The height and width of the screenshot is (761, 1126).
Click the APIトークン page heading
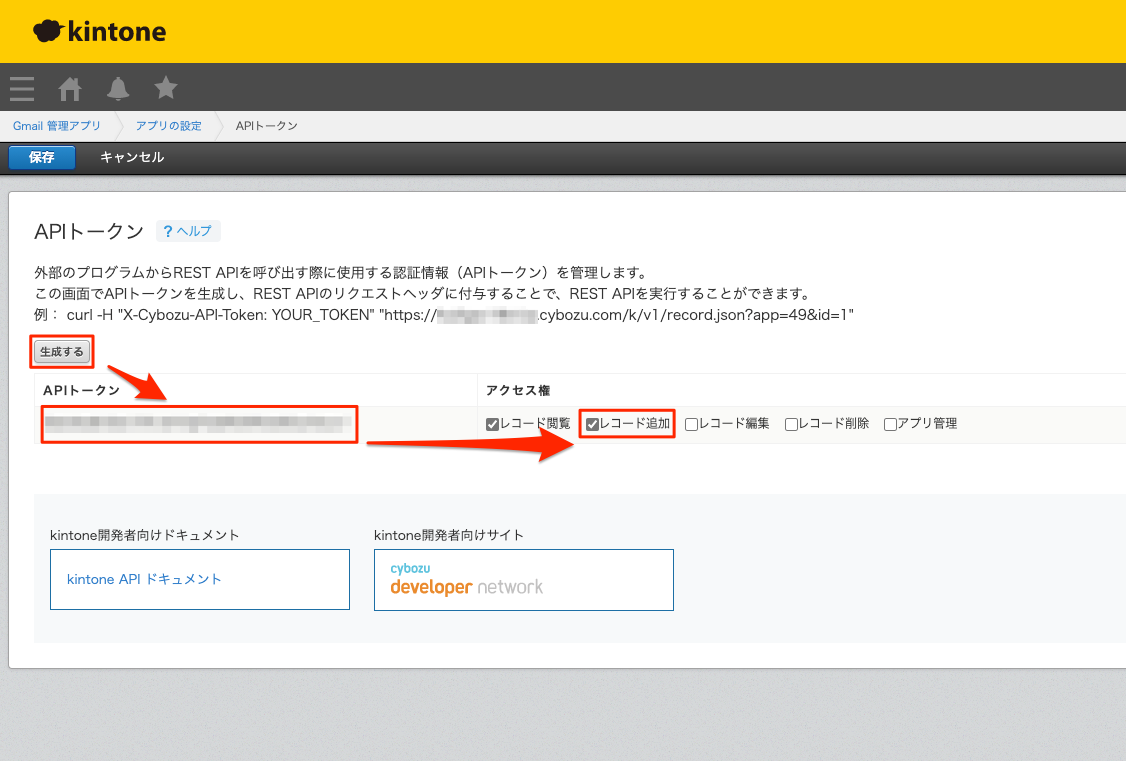pos(89,231)
